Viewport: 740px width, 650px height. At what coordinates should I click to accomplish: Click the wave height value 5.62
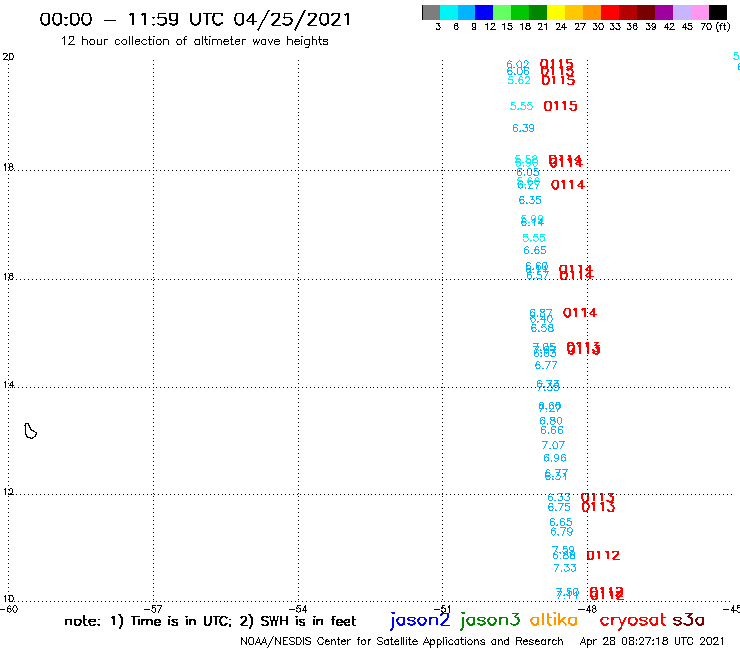click(x=519, y=80)
